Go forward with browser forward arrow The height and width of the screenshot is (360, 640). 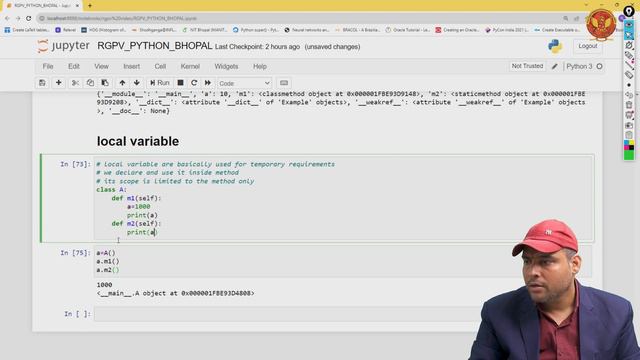click(x=18, y=18)
